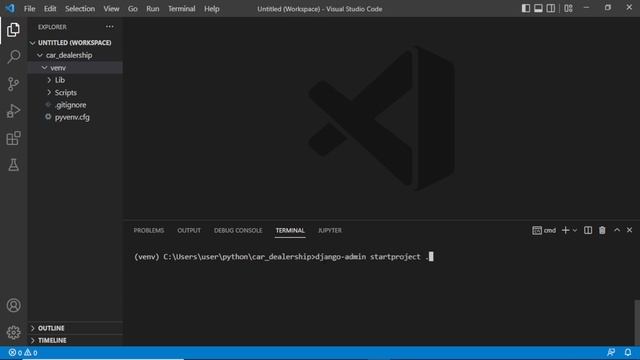The height and width of the screenshot is (360, 640).
Task: Close the terminal panel
Action: pos(629,230)
